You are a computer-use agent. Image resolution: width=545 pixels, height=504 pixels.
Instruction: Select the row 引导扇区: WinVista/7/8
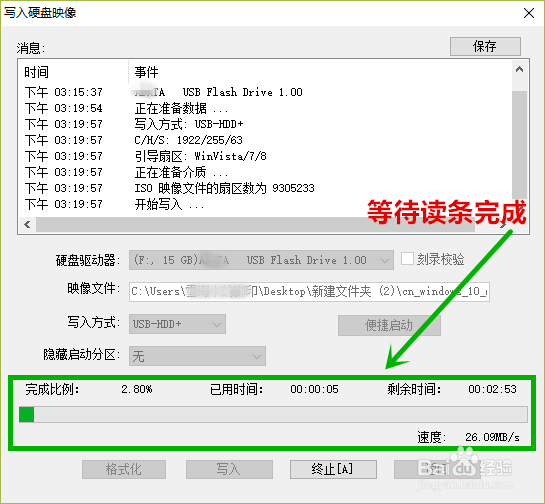266,156
